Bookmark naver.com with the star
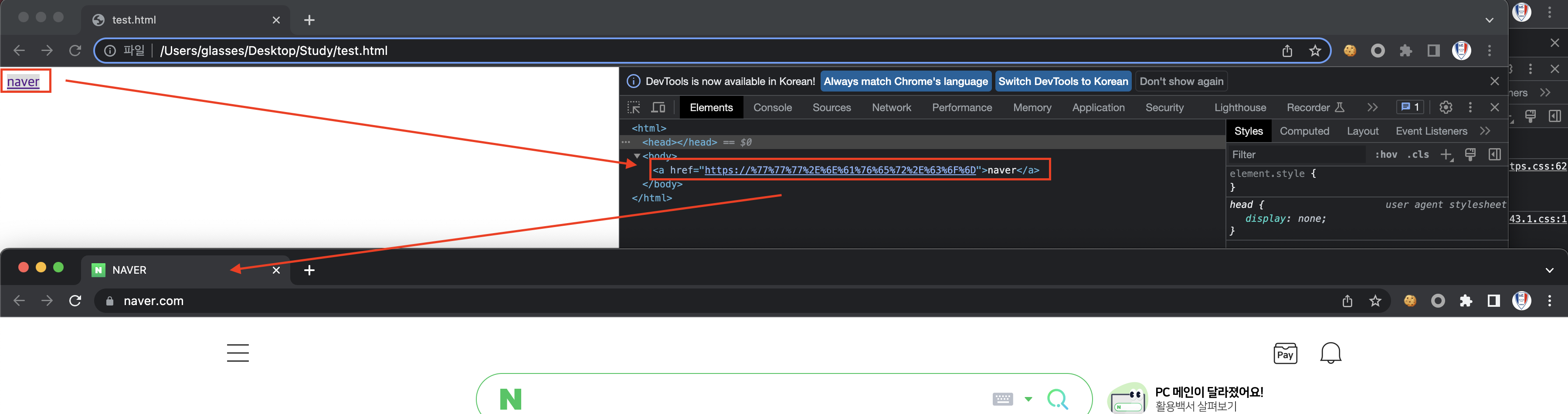This screenshot has width=1568, height=414. click(1375, 301)
